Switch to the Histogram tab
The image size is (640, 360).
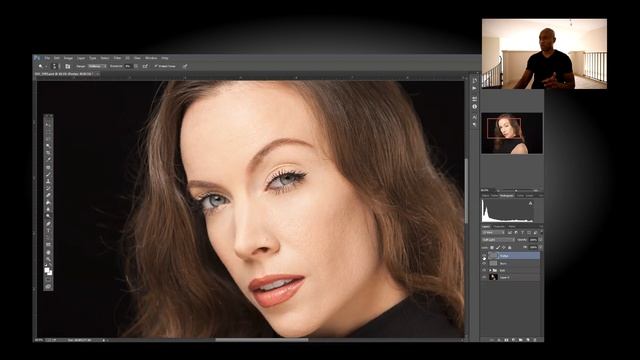point(507,196)
